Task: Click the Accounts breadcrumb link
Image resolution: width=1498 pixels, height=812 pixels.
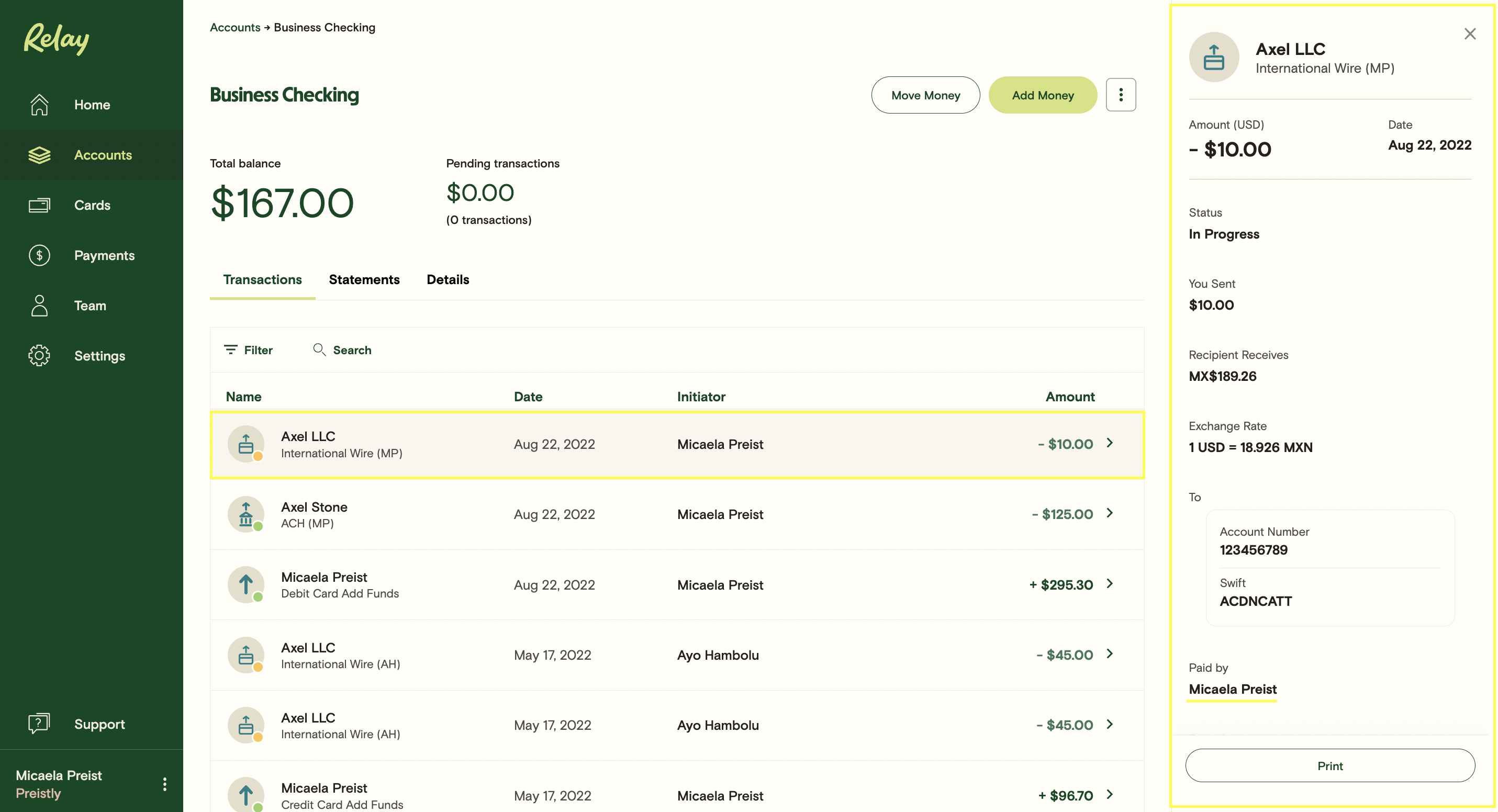Action: point(235,27)
